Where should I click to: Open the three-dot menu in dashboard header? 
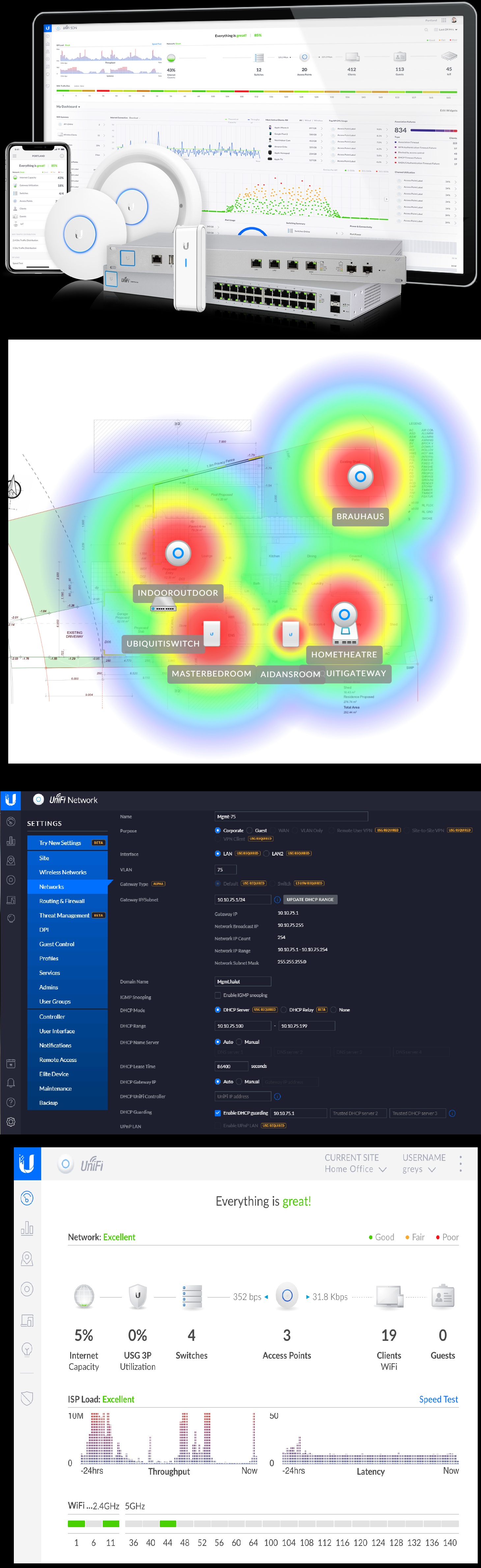[x=460, y=1163]
